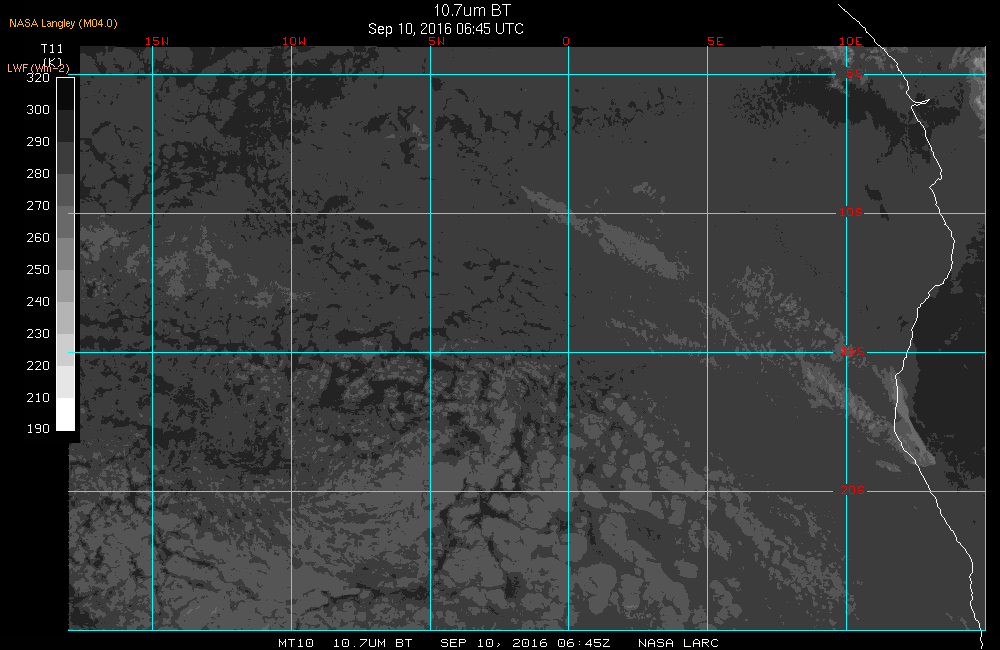This screenshot has height=650, width=1000.
Task: Click the 220 value on the colorbar scale
Action: coord(38,366)
